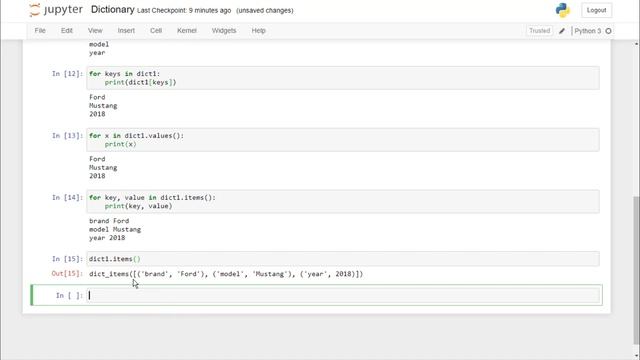The image size is (640, 360).
Task: Click the In [15] prompt label
Action: point(67,259)
